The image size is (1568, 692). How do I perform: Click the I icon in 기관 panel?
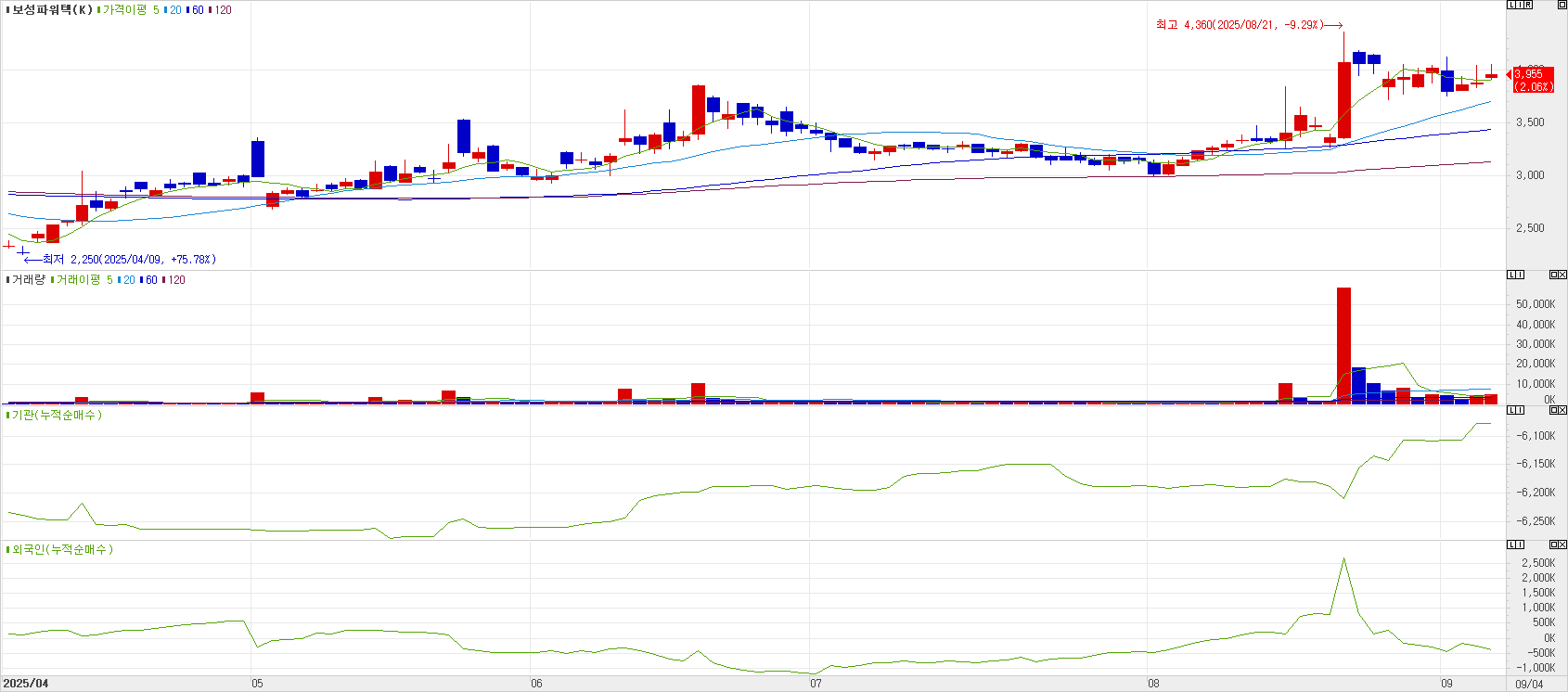click(1520, 409)
